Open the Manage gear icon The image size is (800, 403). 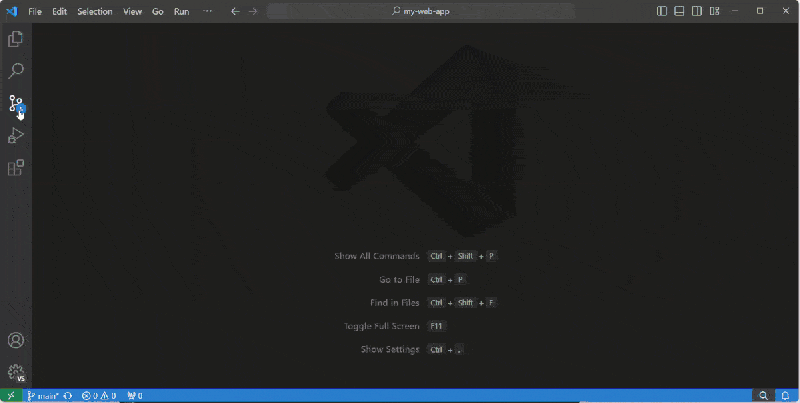click(x=16, y=372)
